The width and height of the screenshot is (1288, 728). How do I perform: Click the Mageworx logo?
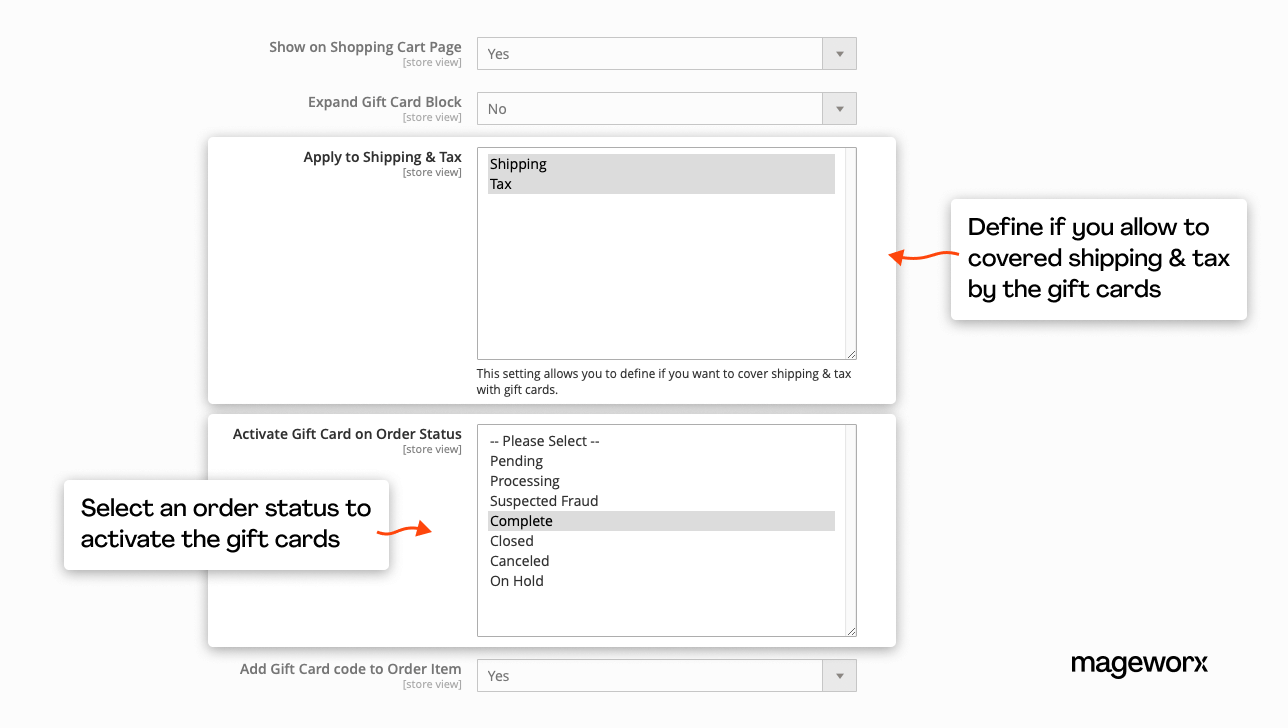[x=1139, y=664]
